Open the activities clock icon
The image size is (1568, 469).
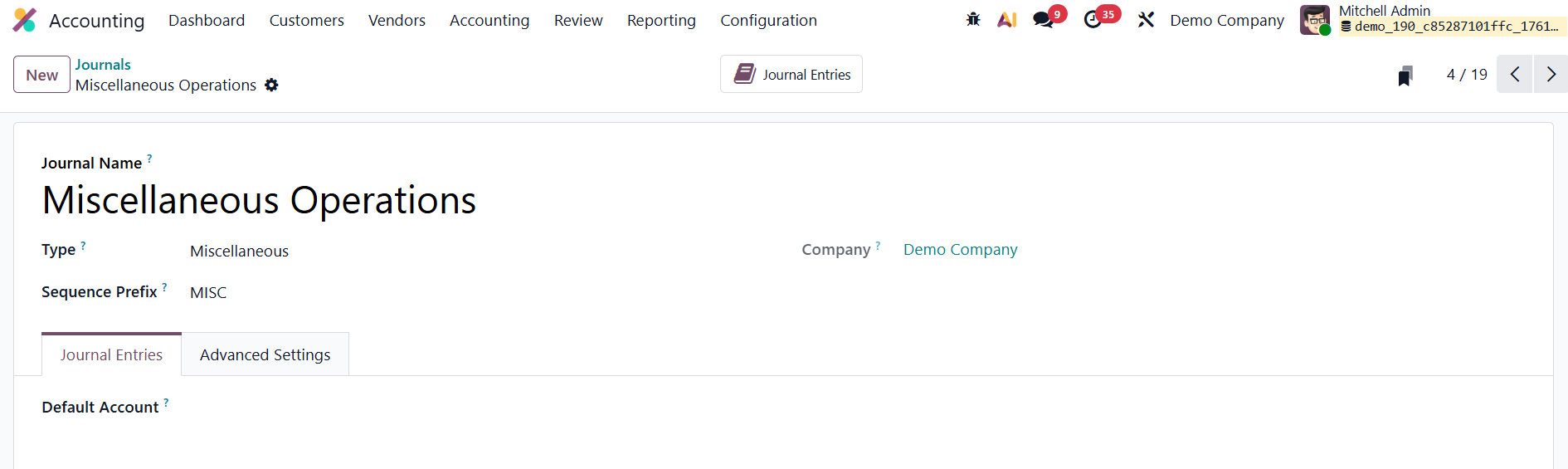point(1093,20)
